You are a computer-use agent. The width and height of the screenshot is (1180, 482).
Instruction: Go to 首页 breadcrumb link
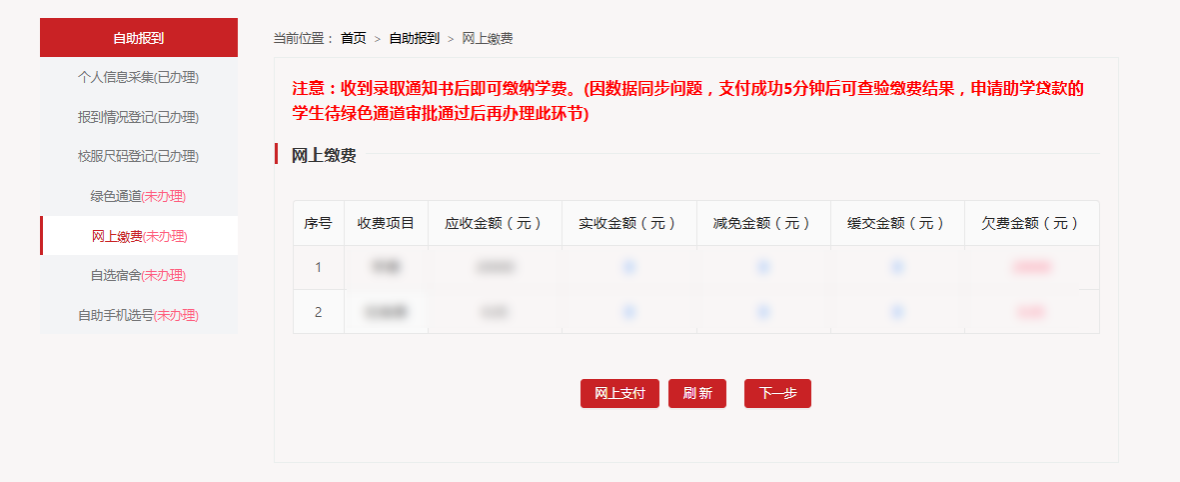pyautogui.click(x=353, y=38)
